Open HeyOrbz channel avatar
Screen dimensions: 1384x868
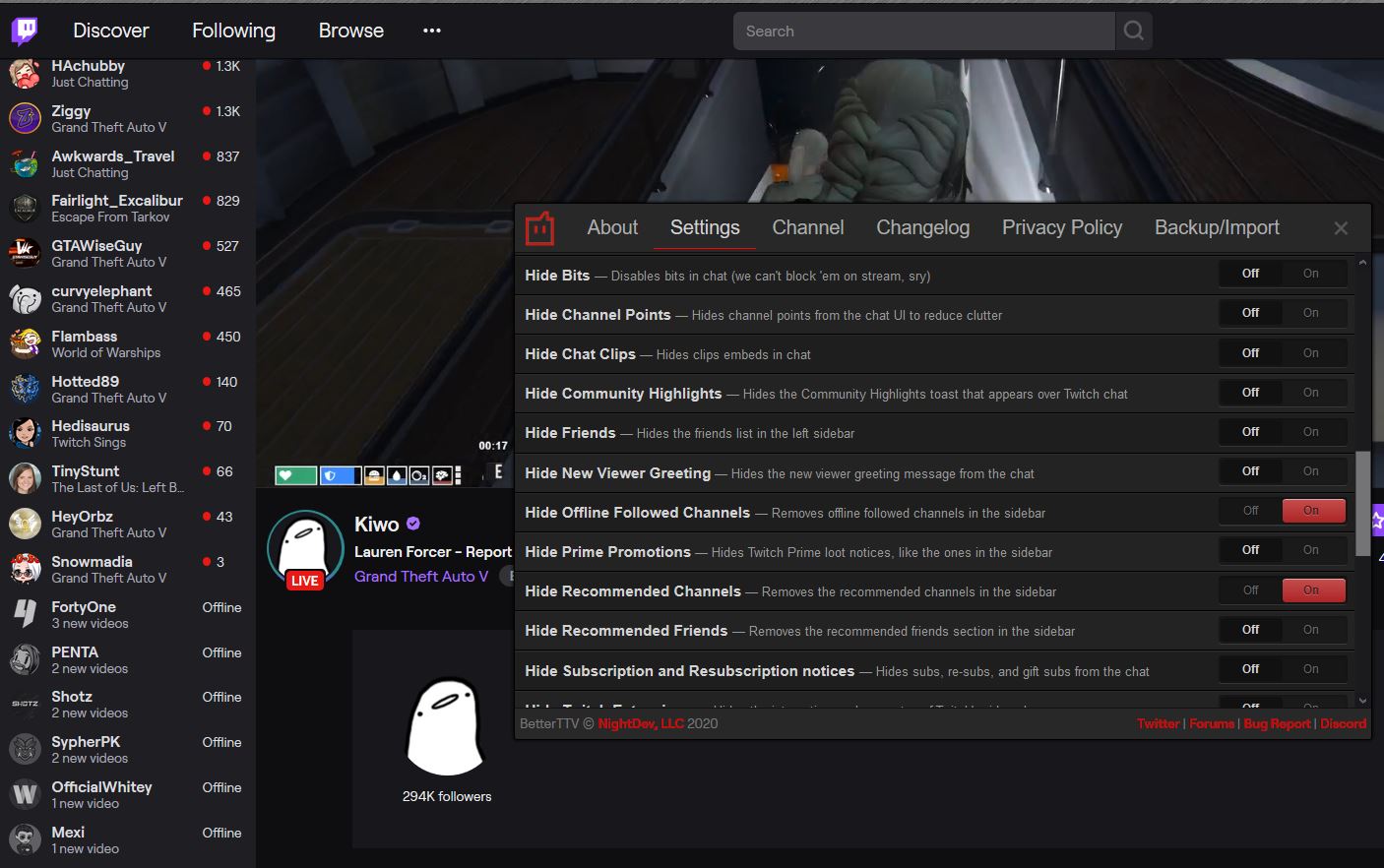[25, 525]
